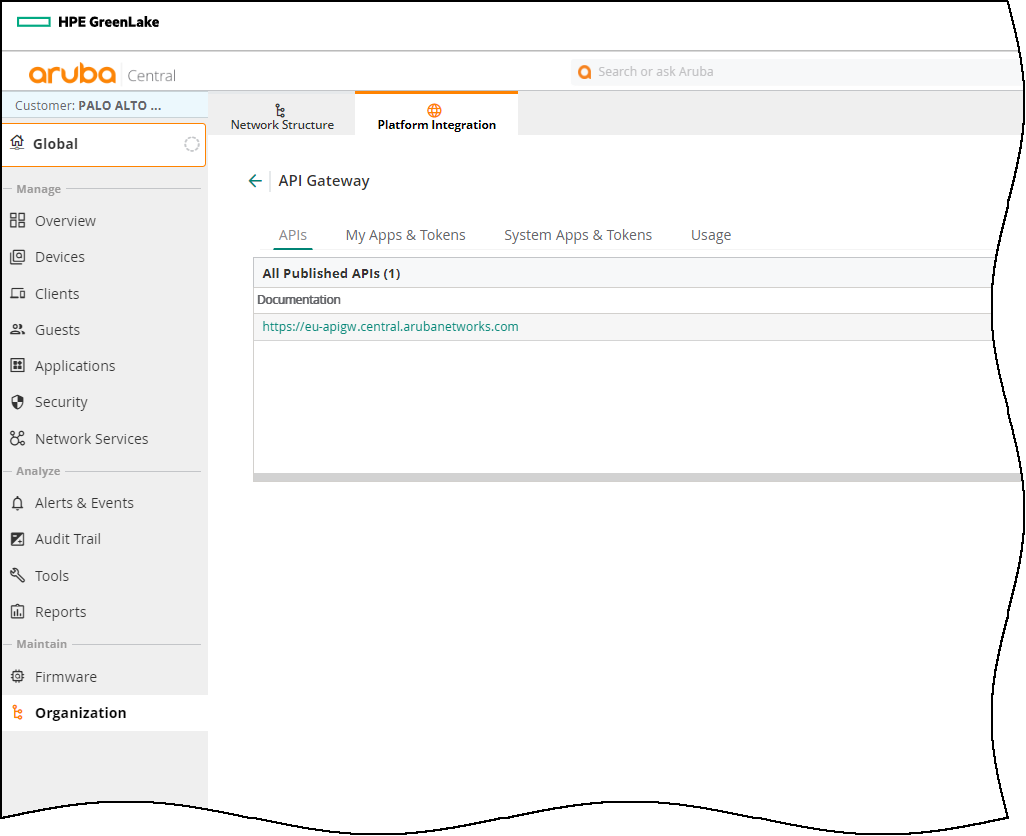The width and height of the screenshot is (1026, 836).
Task: Open the Global context selector
Action: click(104, 144)
